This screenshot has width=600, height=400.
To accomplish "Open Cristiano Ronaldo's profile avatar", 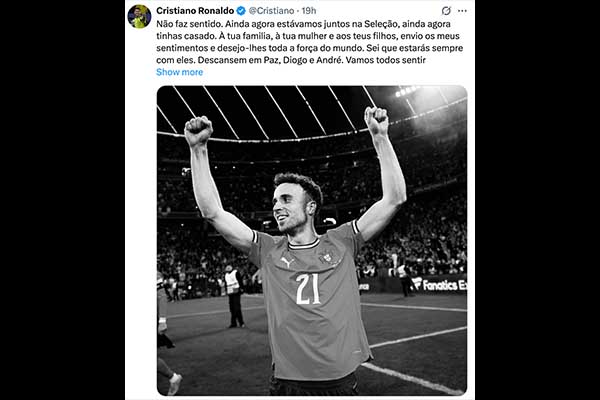I will tap(139, 16).
